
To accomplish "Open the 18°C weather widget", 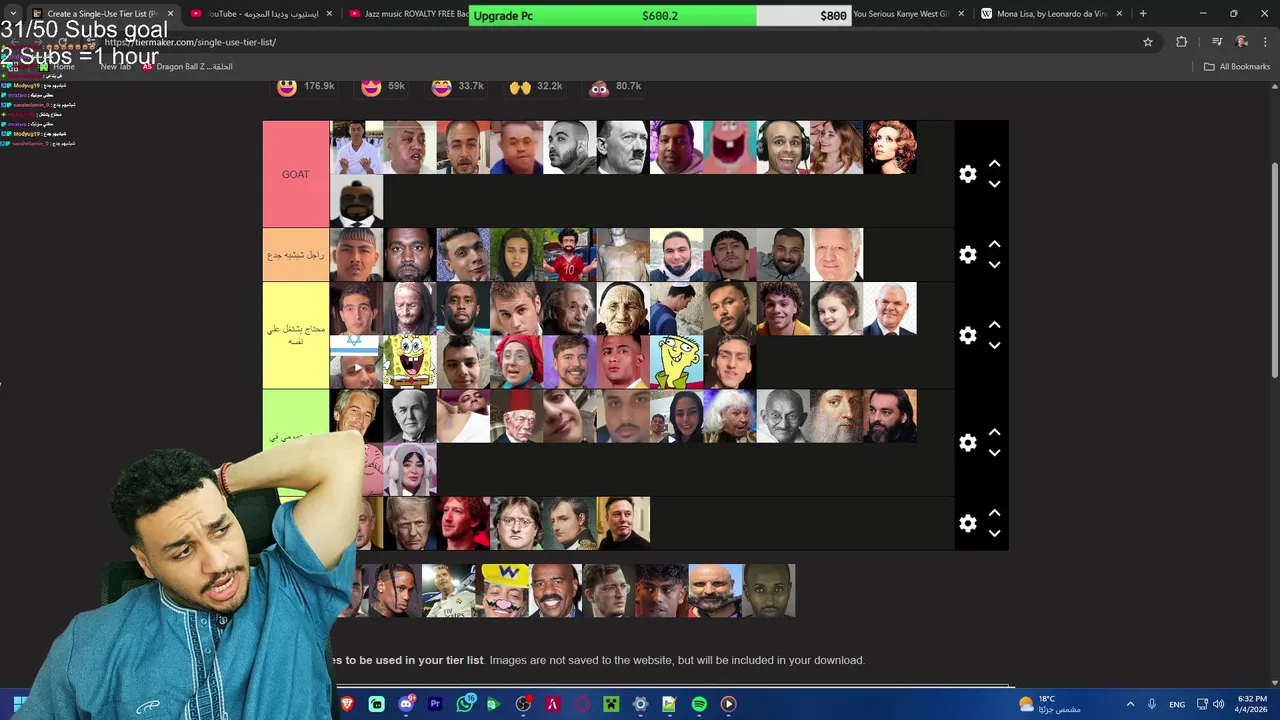I will [1050, 704].
